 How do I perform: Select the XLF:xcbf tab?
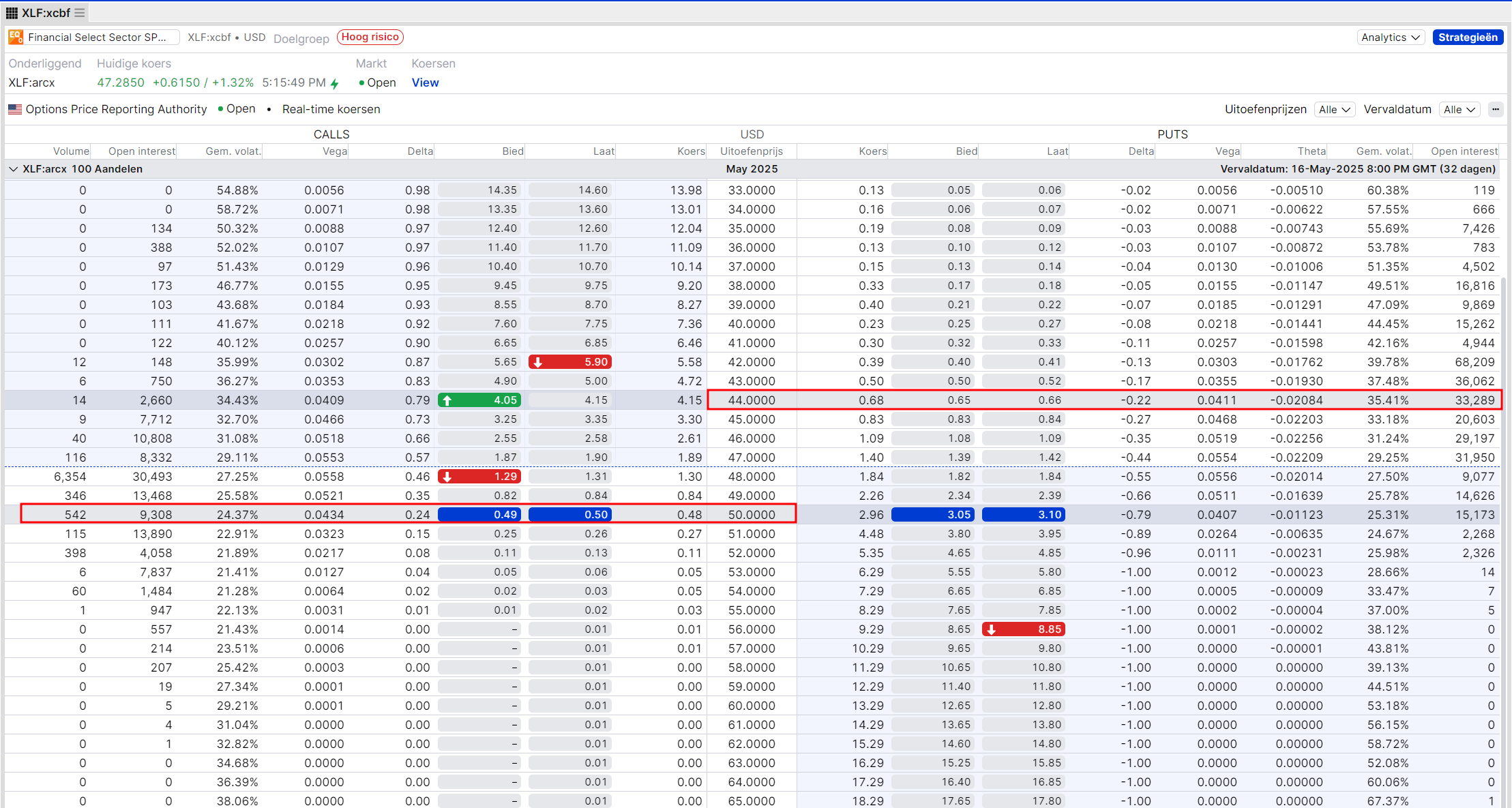46,13
